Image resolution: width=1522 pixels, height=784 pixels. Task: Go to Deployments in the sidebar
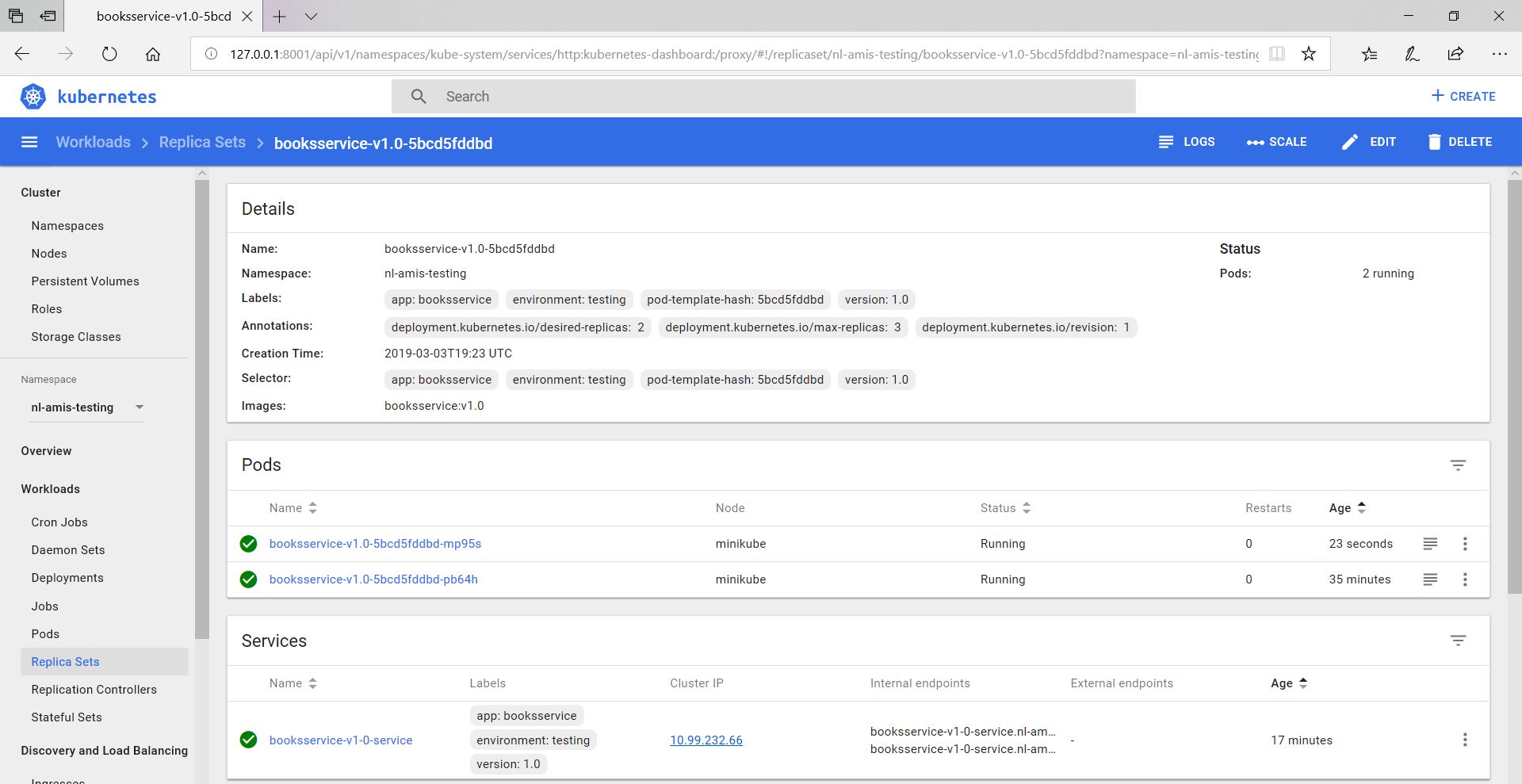coord(67,578)
